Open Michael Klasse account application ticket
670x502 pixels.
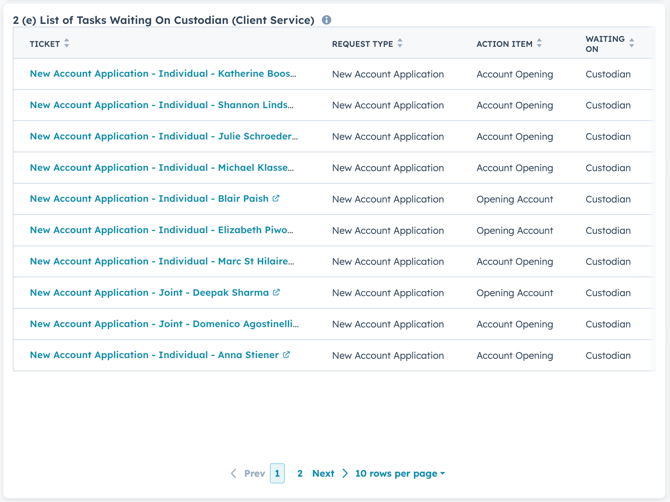162,167
